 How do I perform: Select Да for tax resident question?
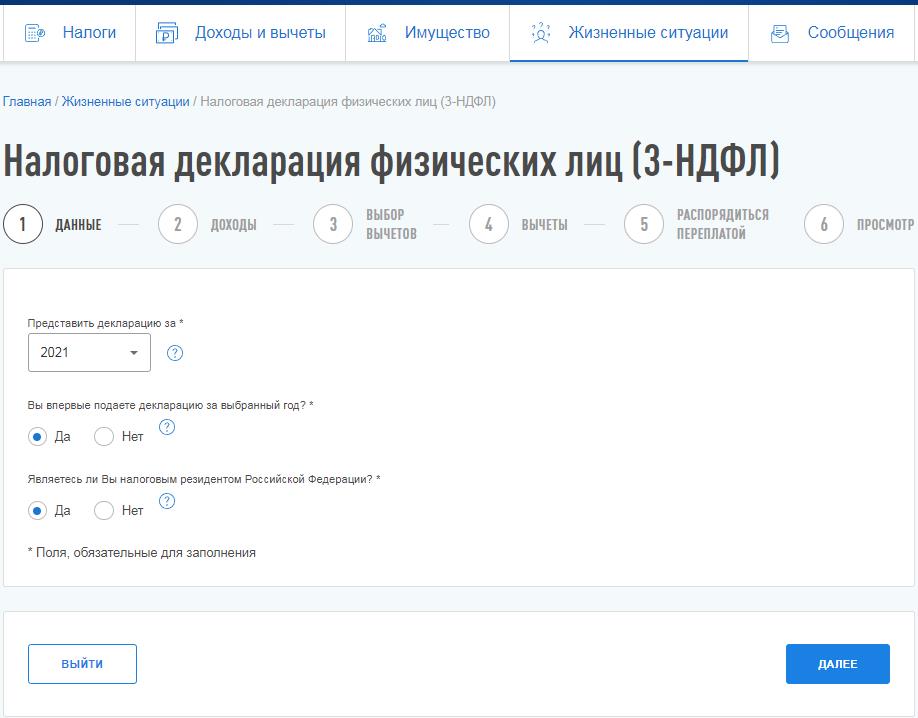(x=38, y=510)
